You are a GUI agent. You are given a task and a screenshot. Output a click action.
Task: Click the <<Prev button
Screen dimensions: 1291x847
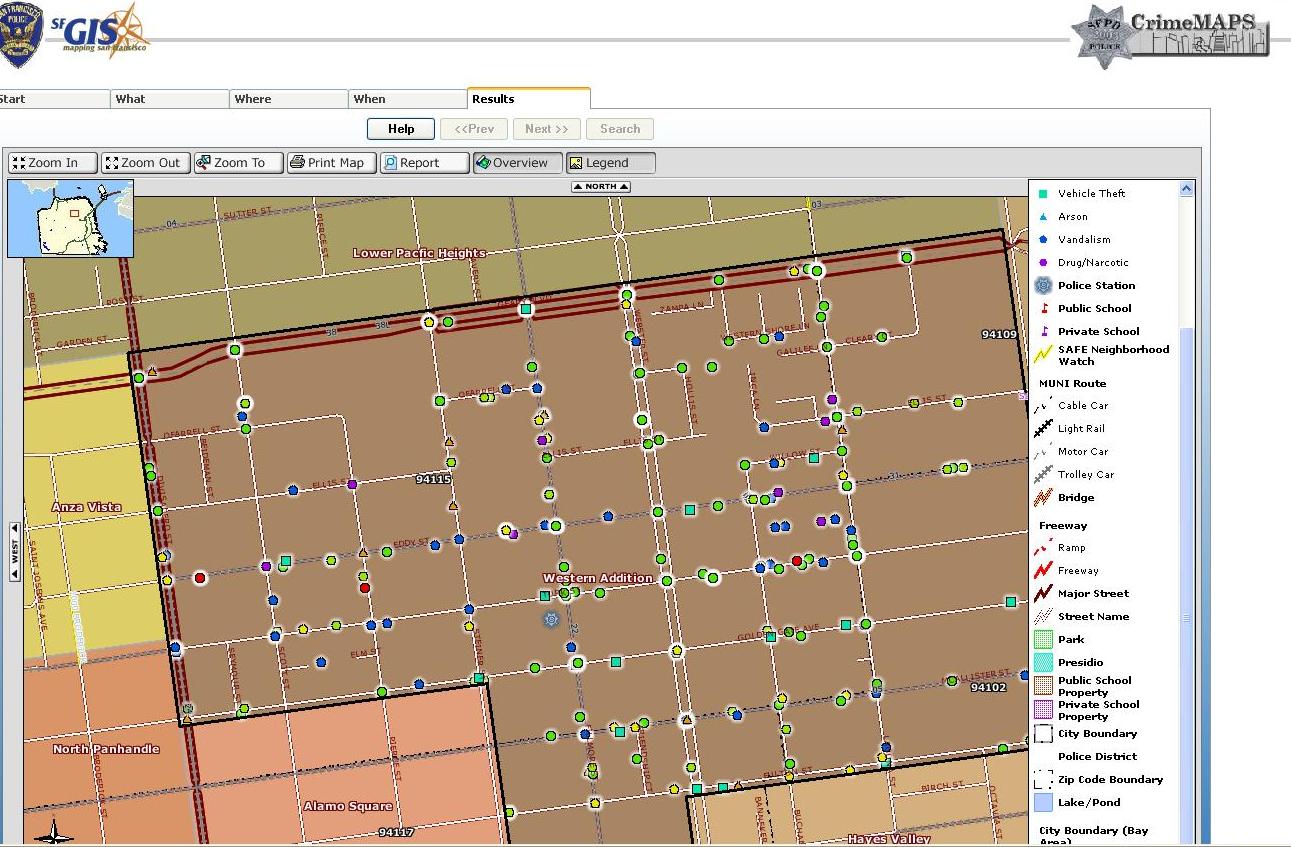click(474, 129)
